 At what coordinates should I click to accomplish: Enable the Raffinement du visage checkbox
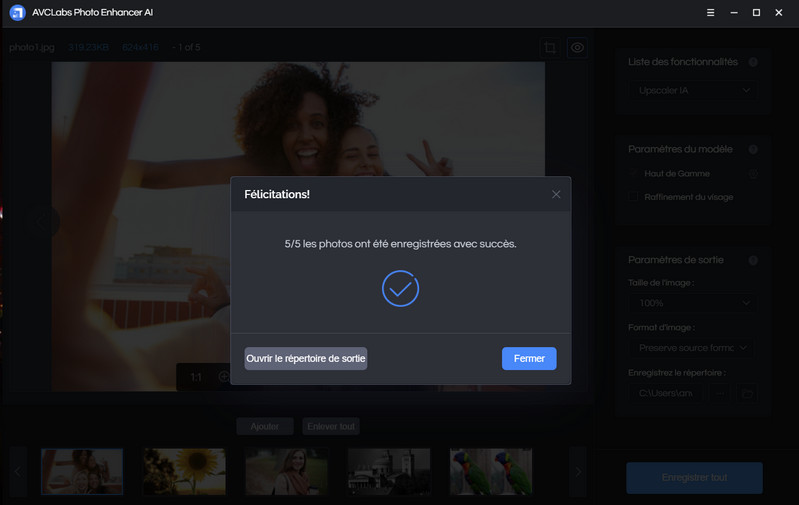[x=634, y=197]
